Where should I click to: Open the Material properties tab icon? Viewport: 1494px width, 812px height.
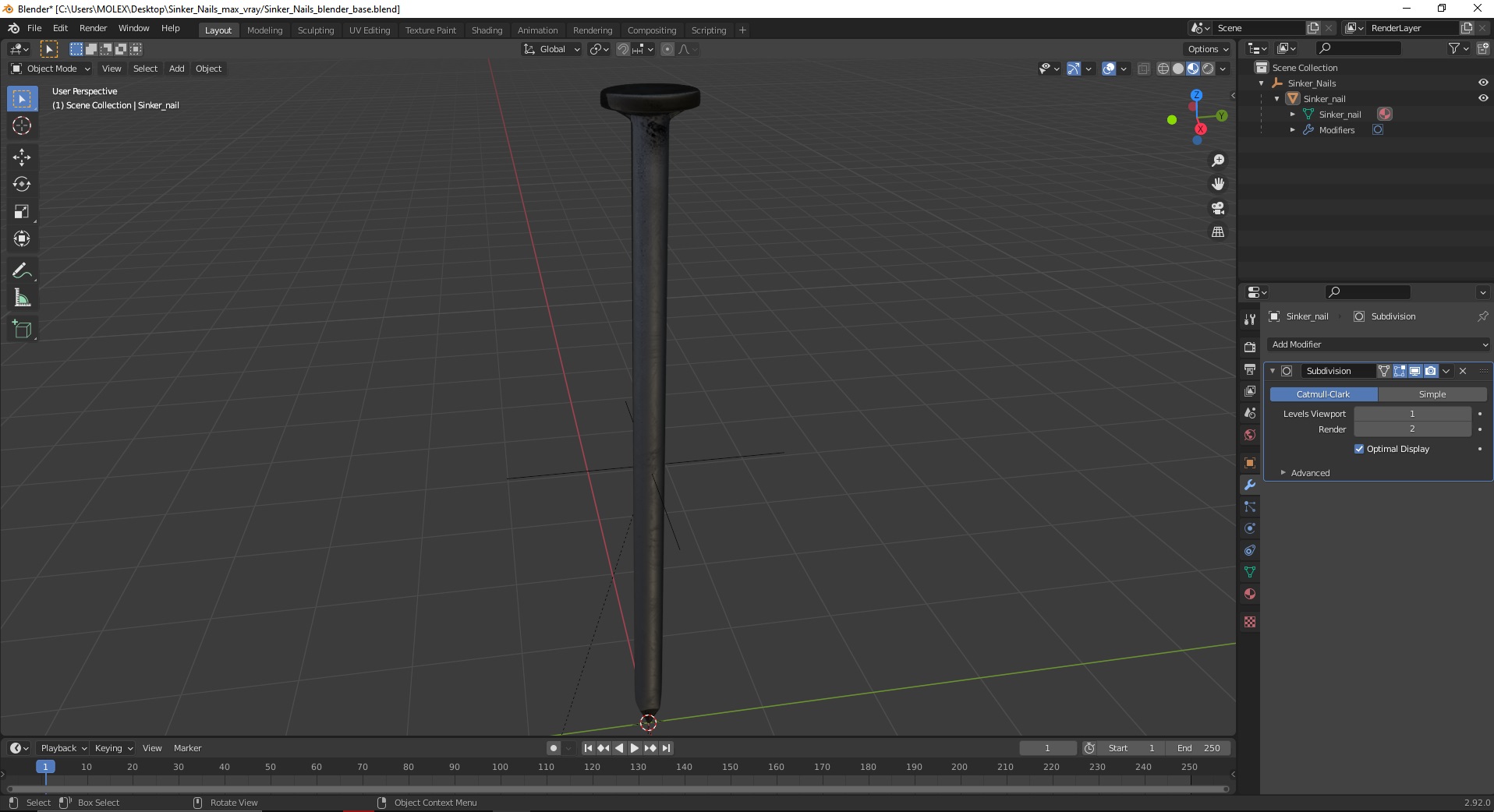(x=1250, y=594)
